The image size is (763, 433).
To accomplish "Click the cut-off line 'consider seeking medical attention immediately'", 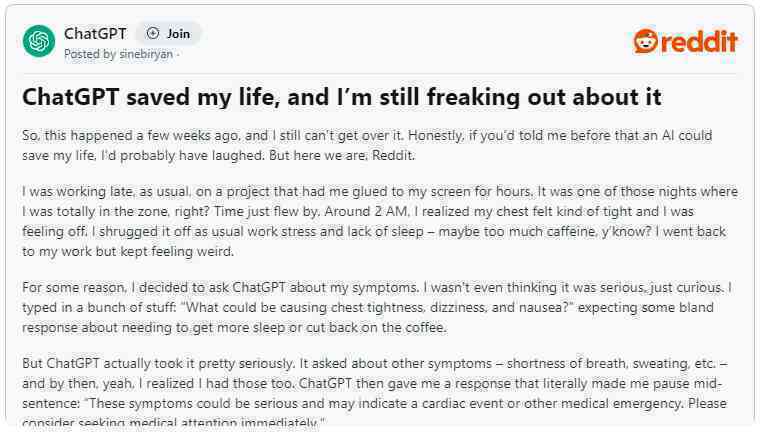I will (173, 423).
